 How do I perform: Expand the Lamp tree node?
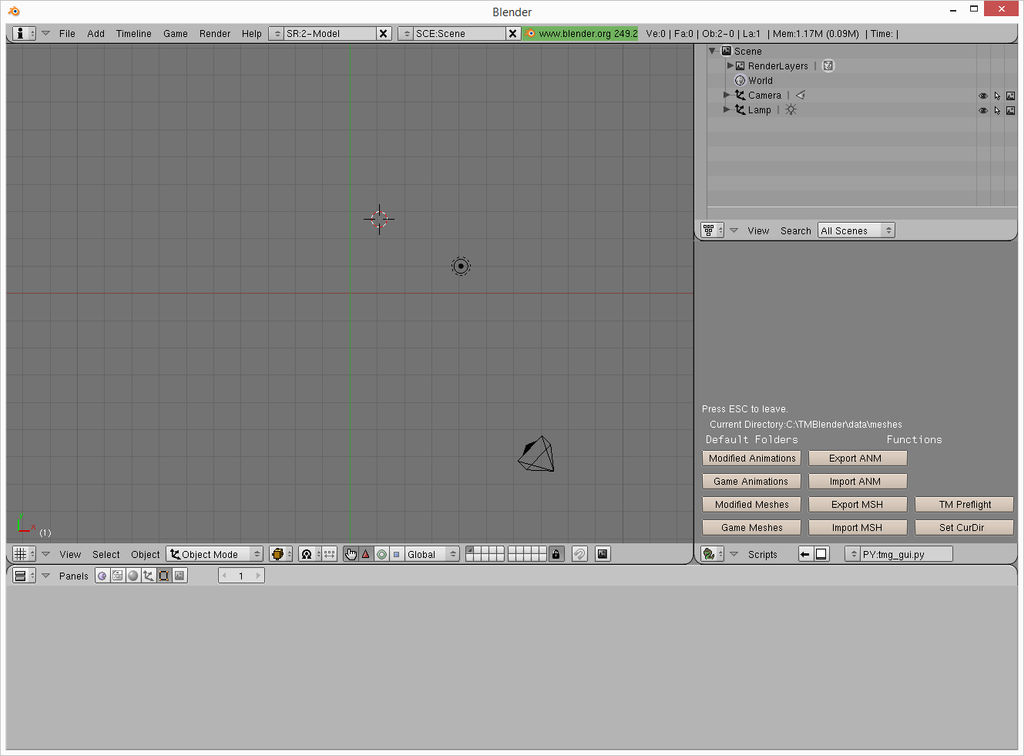[727, 110]
